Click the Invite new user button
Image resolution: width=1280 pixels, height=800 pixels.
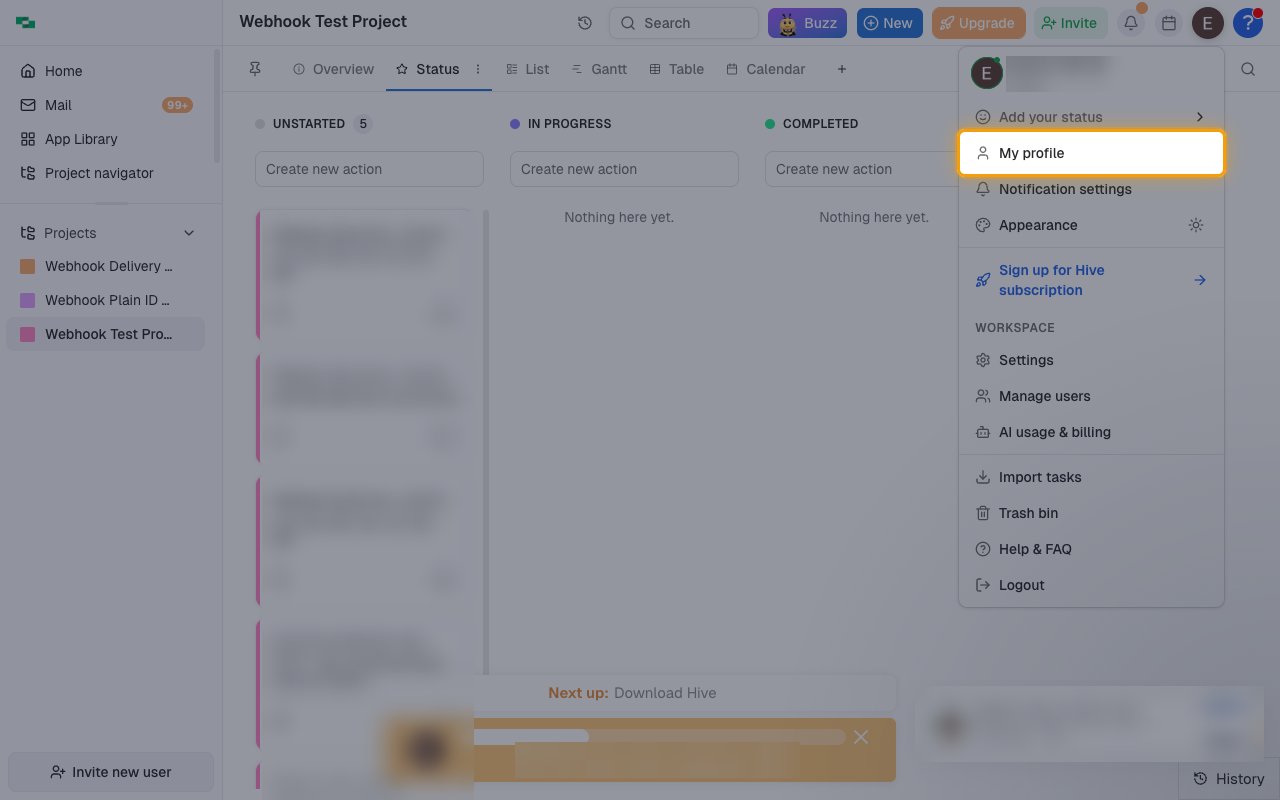(x=111, y=772)
